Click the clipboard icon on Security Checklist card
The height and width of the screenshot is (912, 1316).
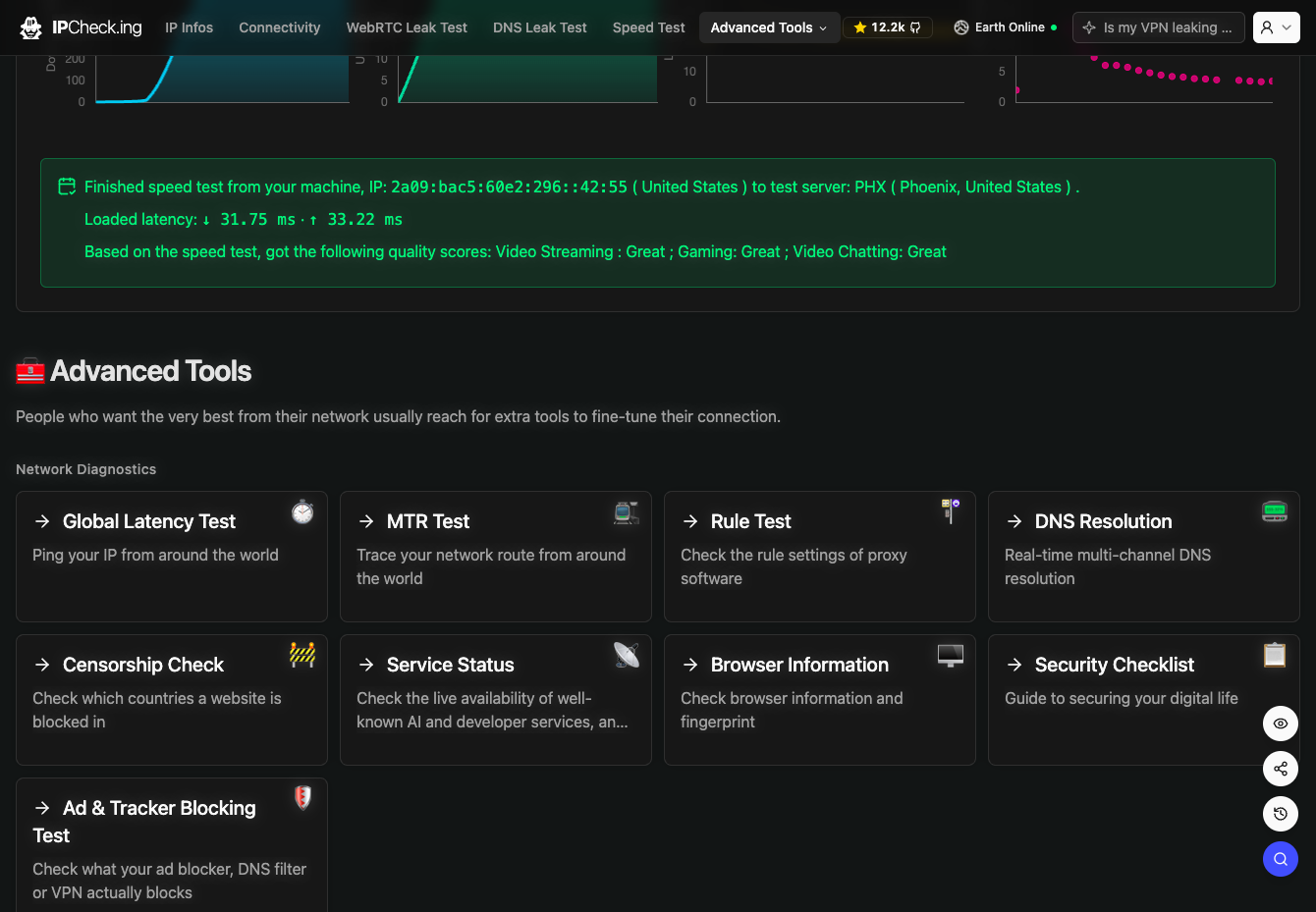(x=1275, y=655)
